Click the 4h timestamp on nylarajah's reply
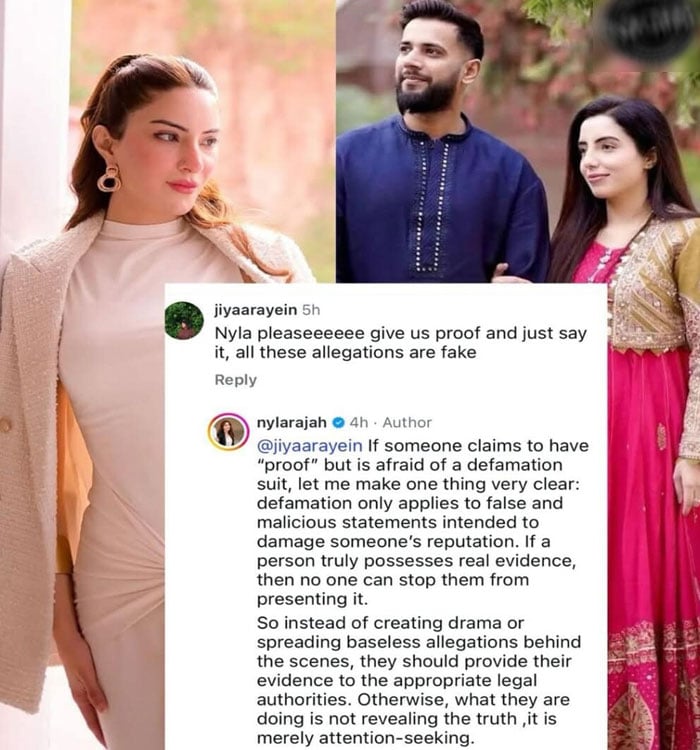This screenshot has width=700, height=750. [359, 423]
